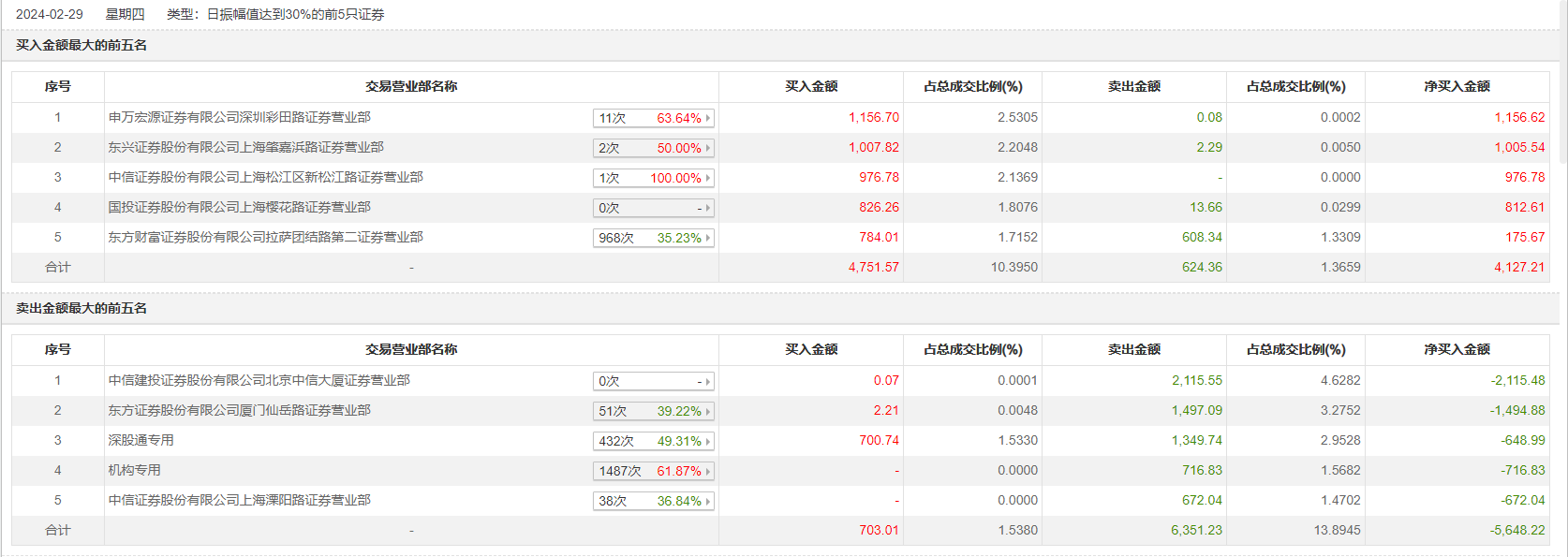Open 申万宏源证券深圳彩田路营业部 link
Screen dimensions: 1568x557
point(239,117)
